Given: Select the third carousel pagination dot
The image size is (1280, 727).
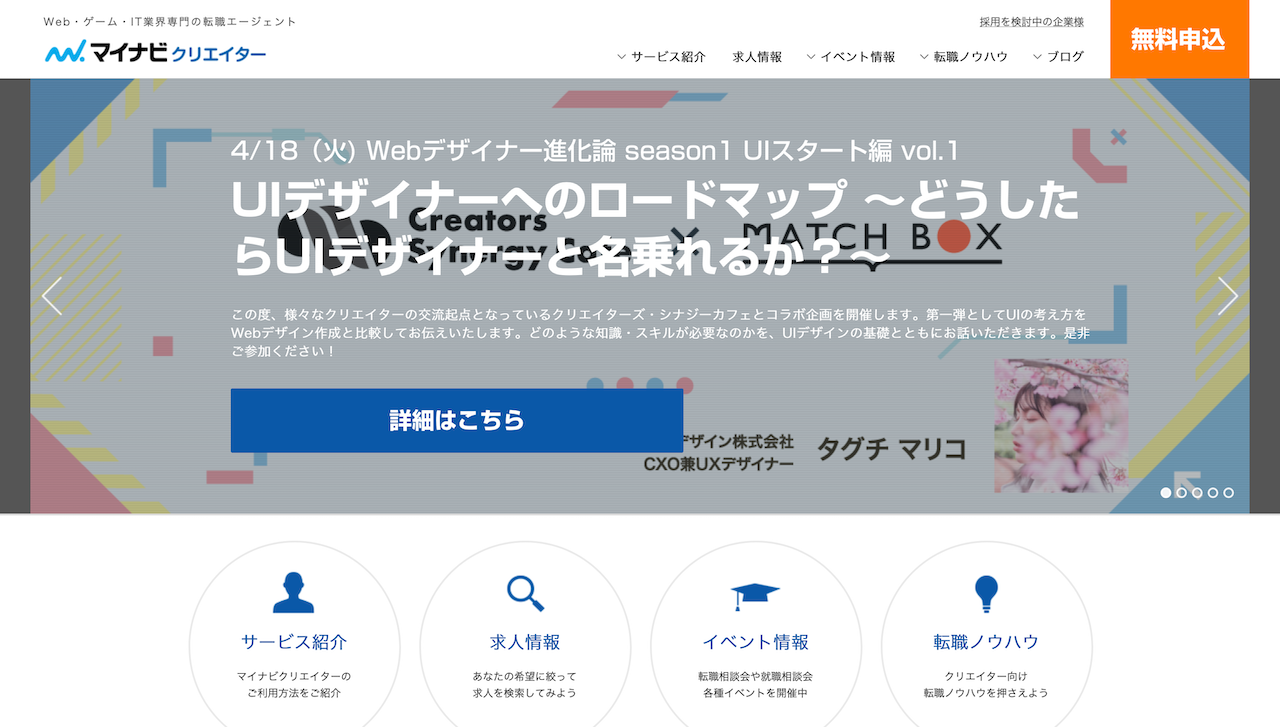Looking at the screenshot, I should [1198, 492].
